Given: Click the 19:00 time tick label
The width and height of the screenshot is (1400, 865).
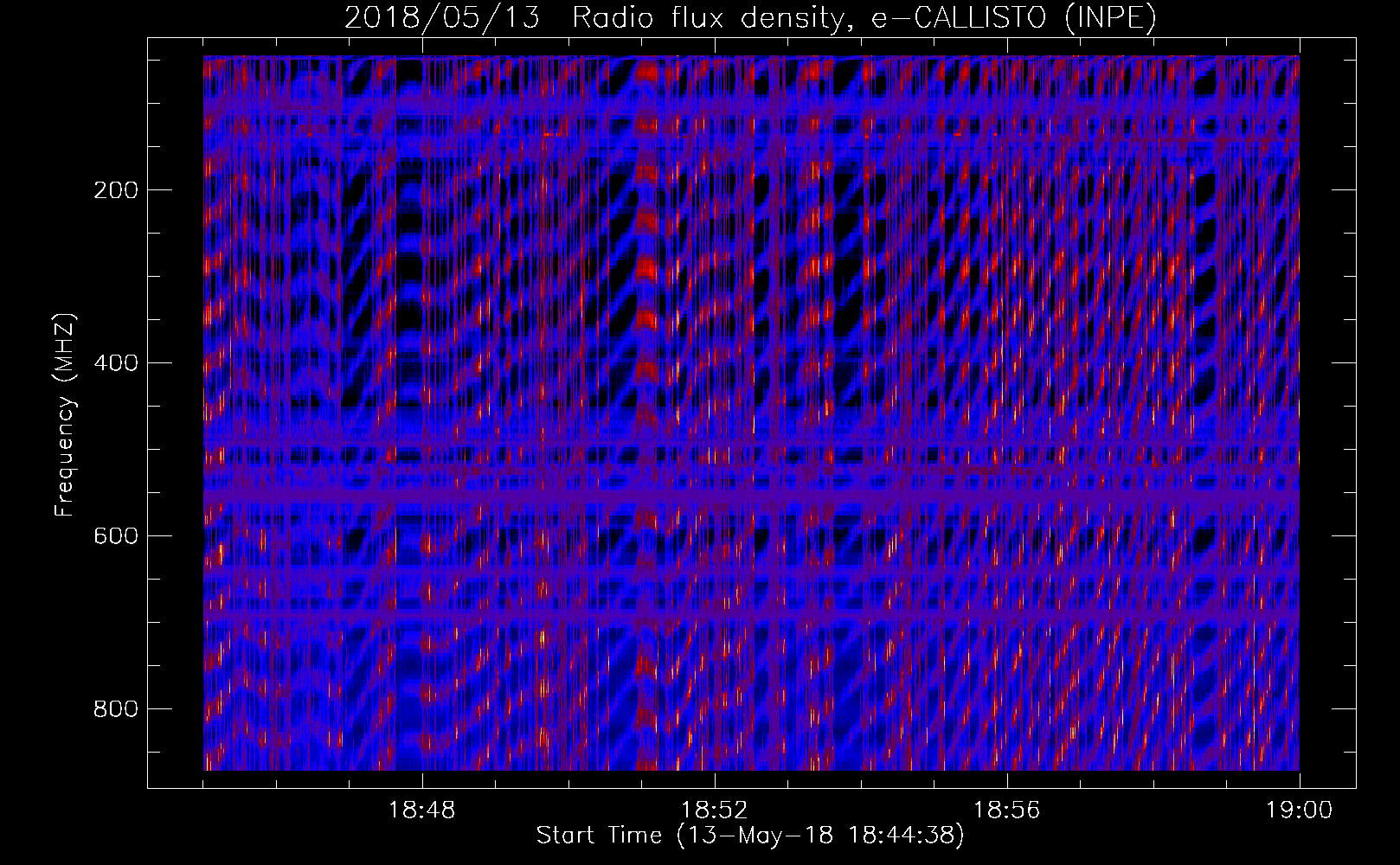Looking at the screenshot, I should (x=1300, y=811).
